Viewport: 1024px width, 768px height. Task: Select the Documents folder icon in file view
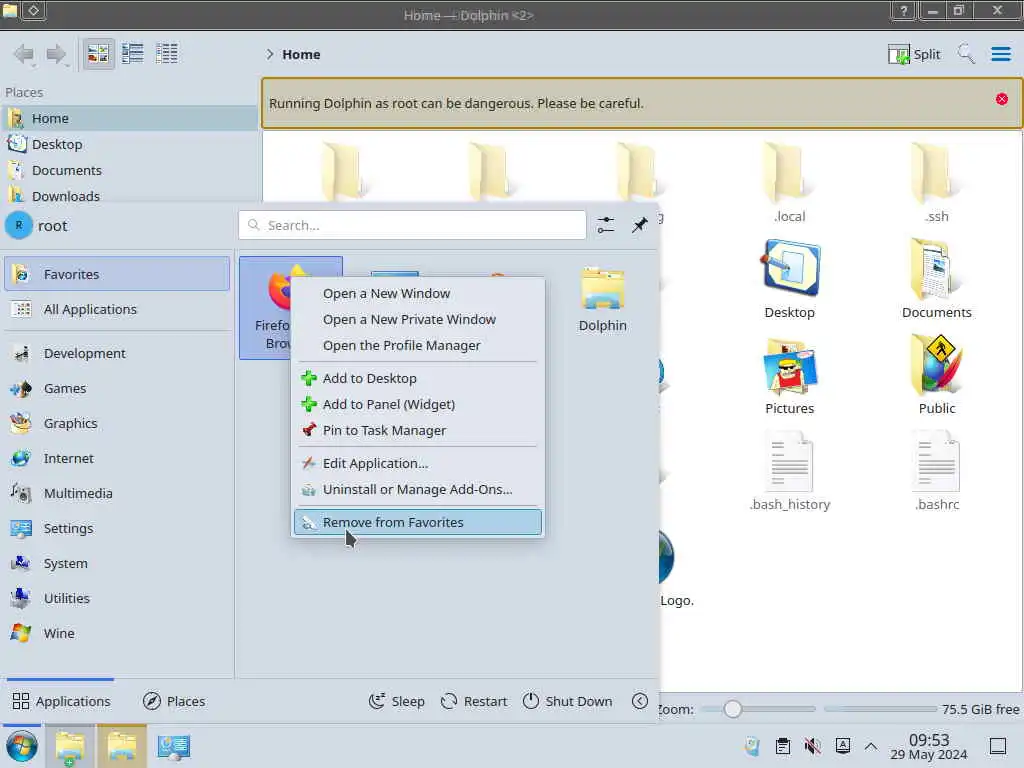click(x=936, y=280)
